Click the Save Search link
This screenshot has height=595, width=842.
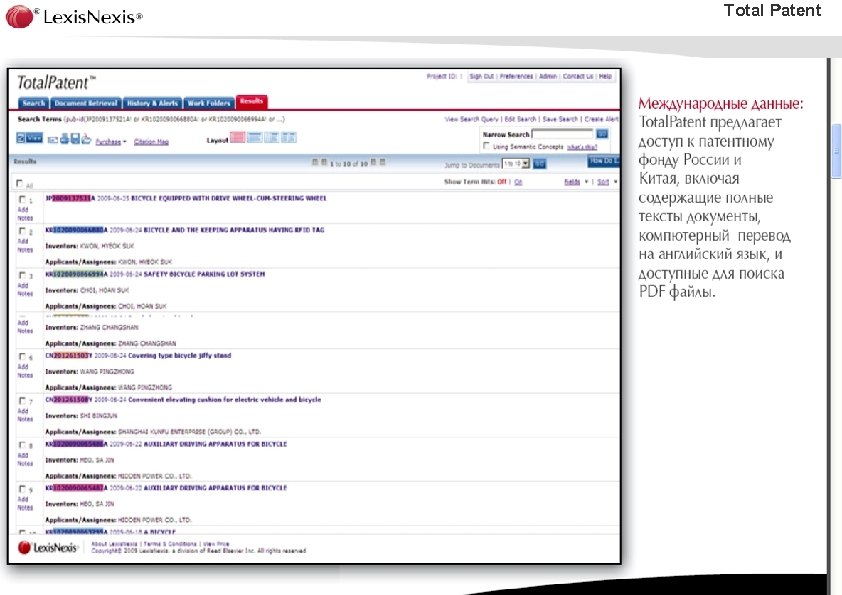(x=560, y=119)
